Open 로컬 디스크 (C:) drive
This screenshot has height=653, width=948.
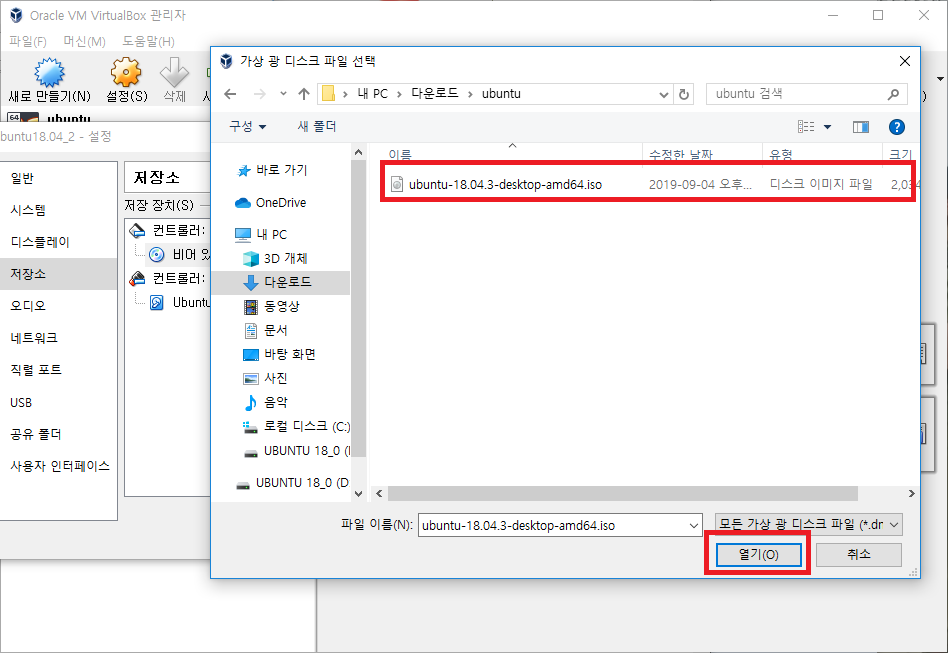(296, 427)
